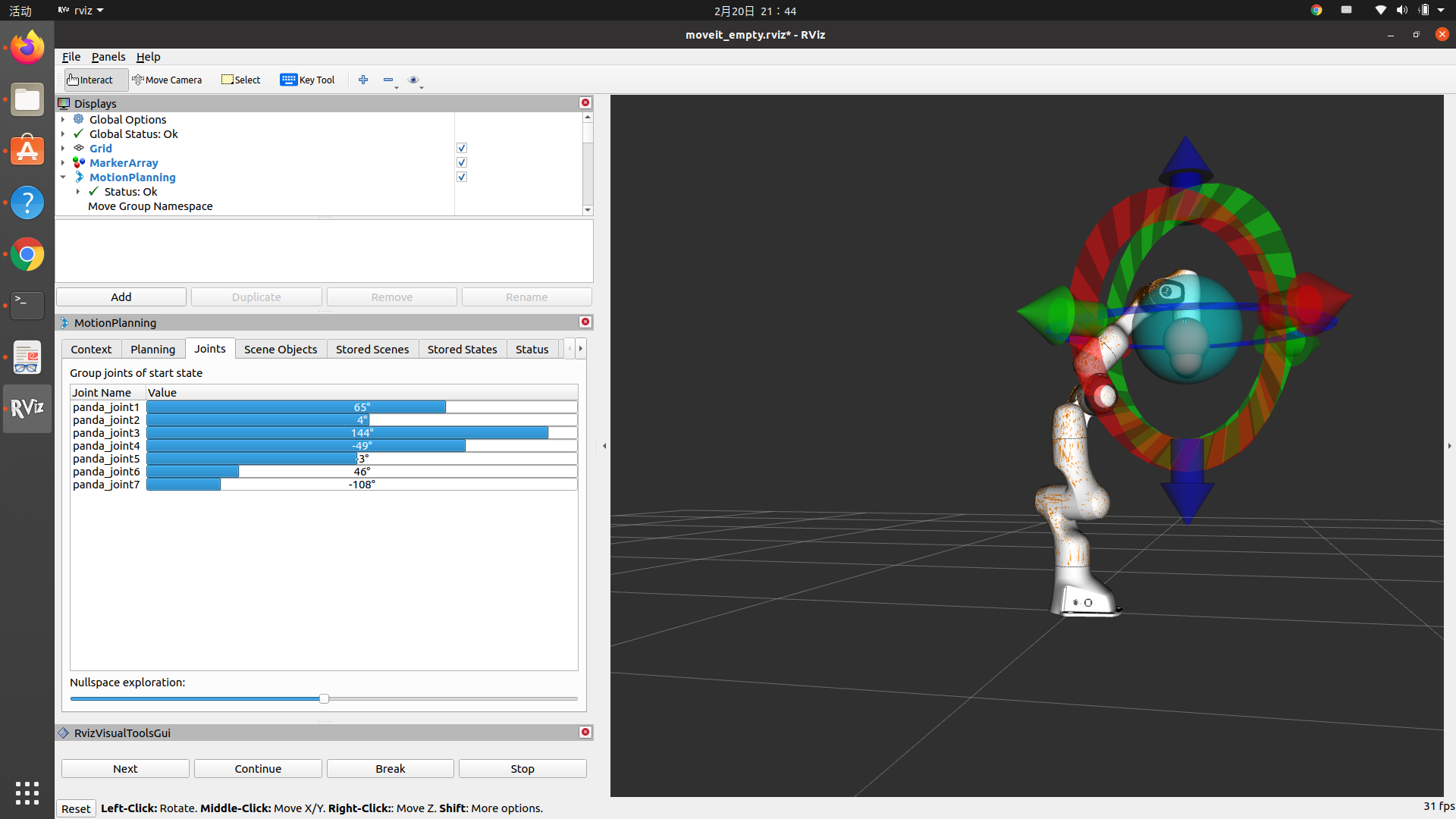Click the minus icon to remove a tool

pos(388,80)
